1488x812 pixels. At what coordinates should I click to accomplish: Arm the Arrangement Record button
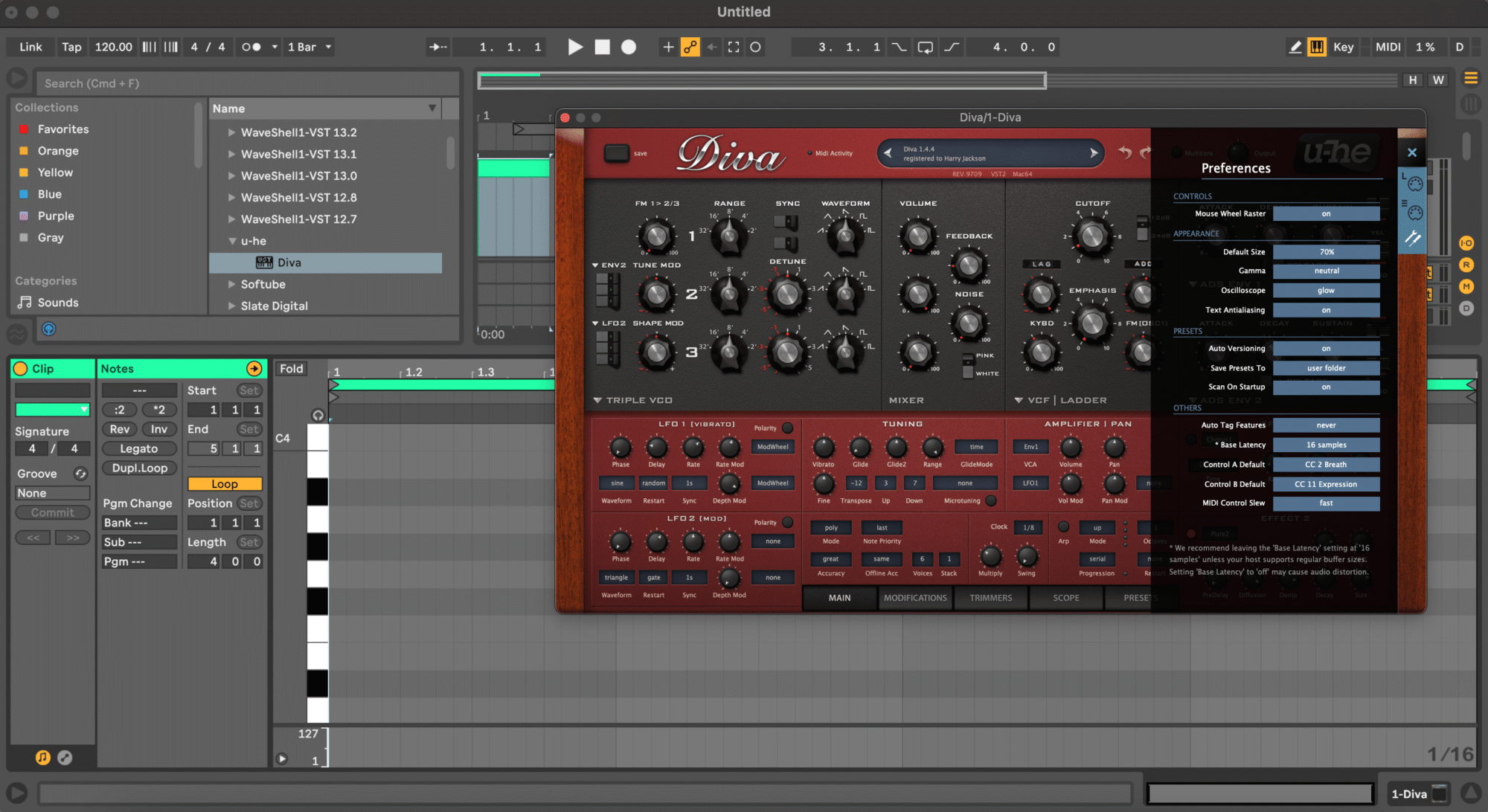click(x=629, y=47)
